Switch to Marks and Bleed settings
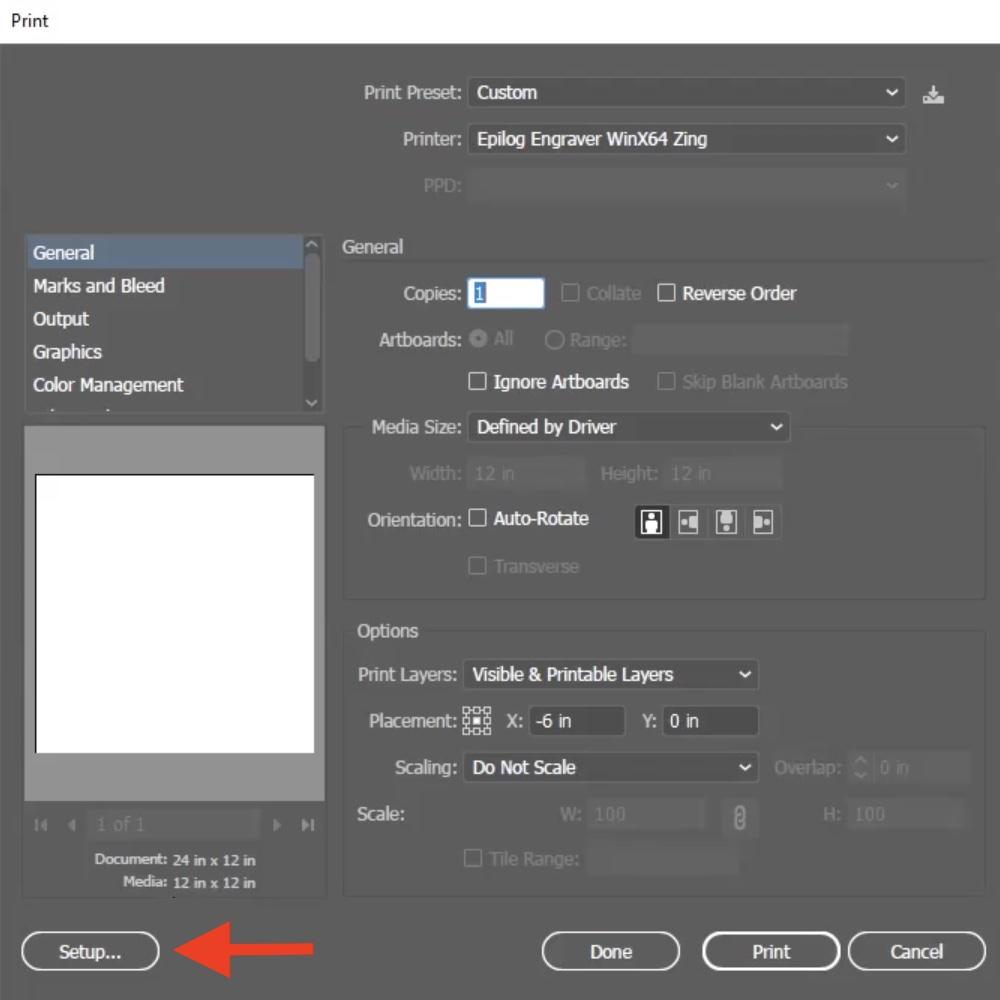The image size is (1000, 1000). click(98, 286)
